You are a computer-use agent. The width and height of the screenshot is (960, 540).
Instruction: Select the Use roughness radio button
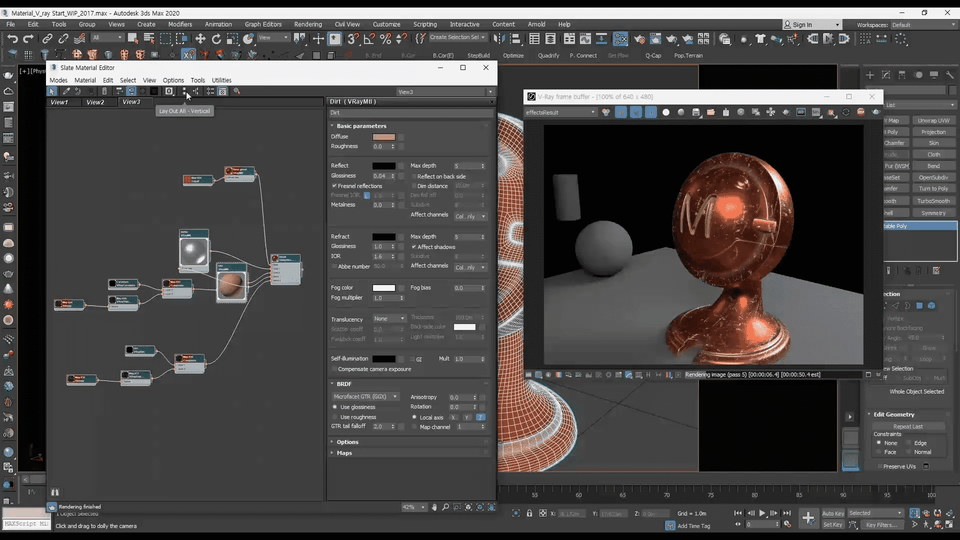[x=335, y=417]
